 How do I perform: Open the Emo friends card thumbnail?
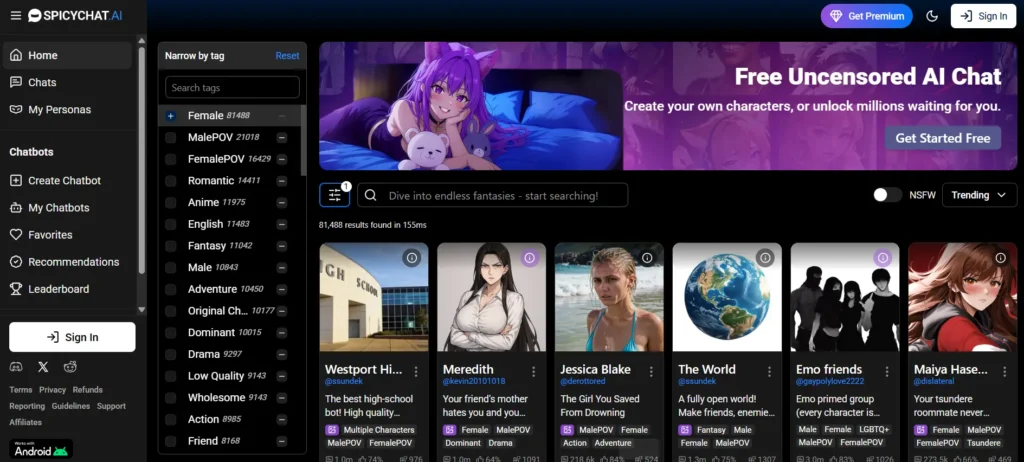(845, 297)
